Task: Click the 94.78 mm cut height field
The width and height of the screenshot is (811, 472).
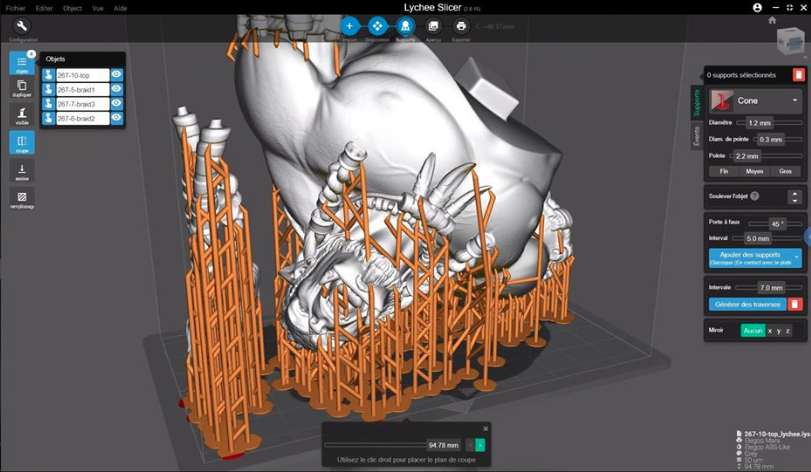Action: pos(444,445)
